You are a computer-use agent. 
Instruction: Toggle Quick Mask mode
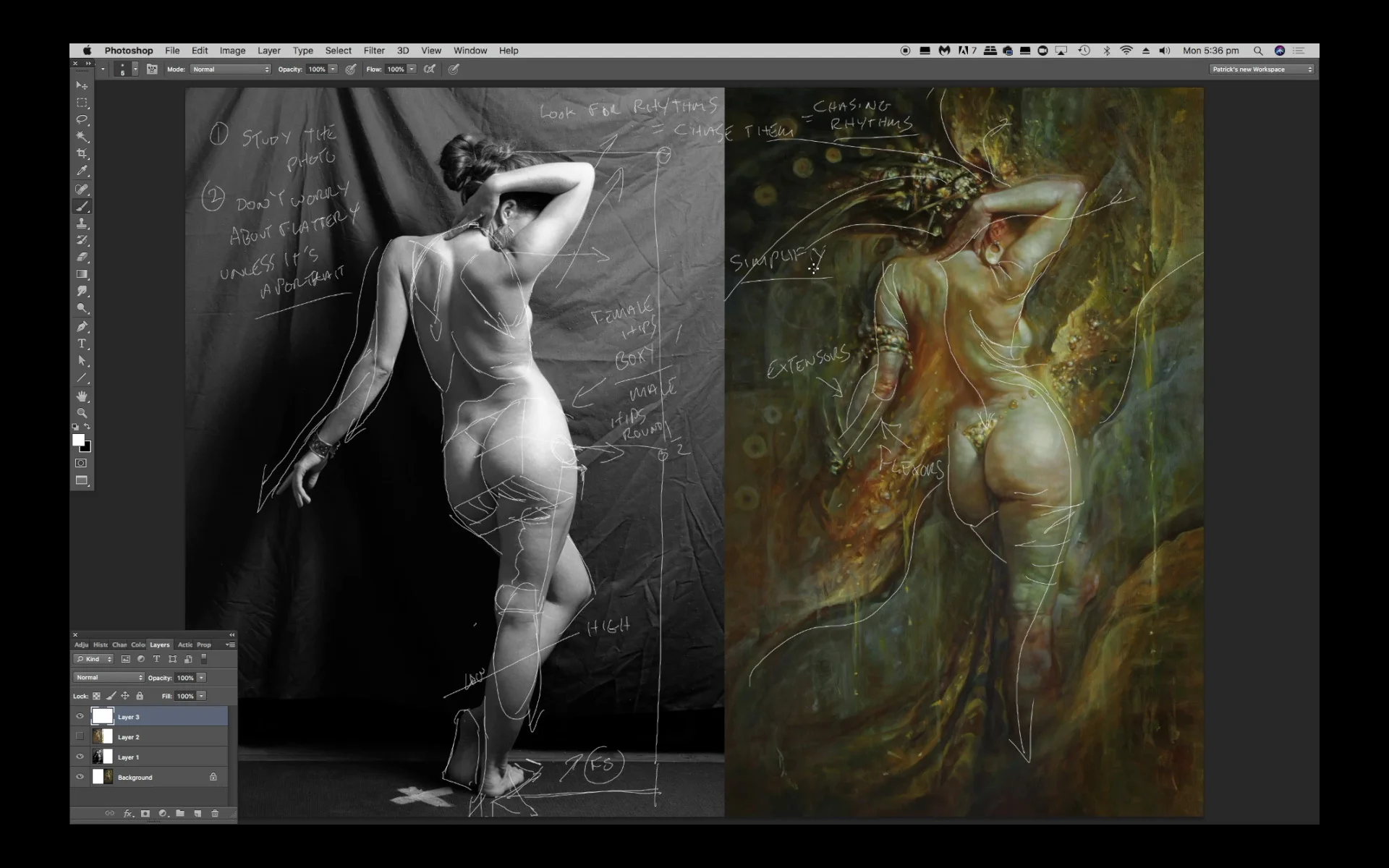(x=81, y=463)
